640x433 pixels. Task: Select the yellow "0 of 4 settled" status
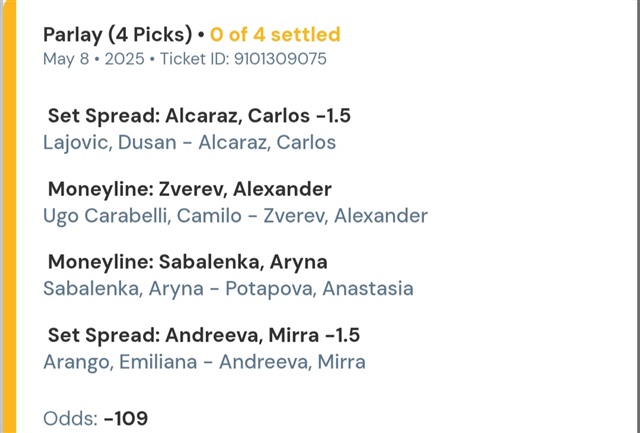(x=275, y=34)
